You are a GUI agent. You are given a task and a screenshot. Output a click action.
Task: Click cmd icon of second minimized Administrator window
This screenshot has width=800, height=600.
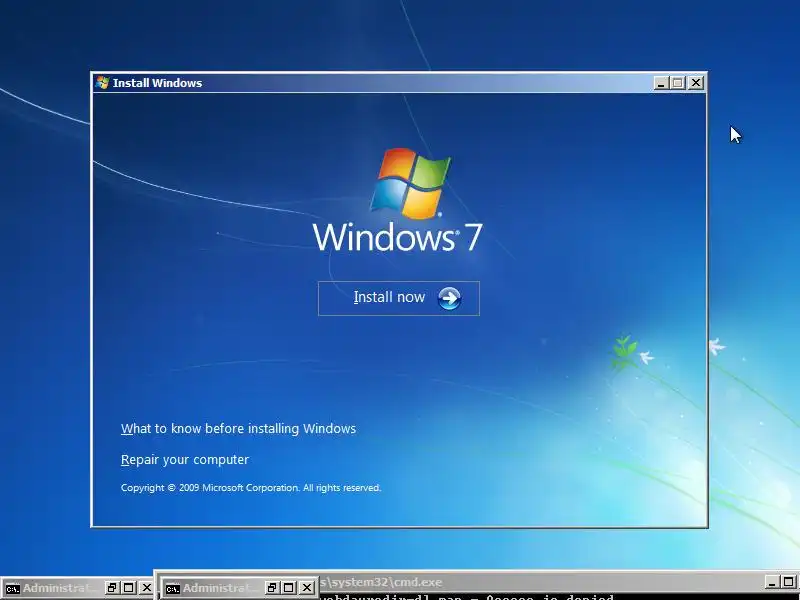click(172, 589)
